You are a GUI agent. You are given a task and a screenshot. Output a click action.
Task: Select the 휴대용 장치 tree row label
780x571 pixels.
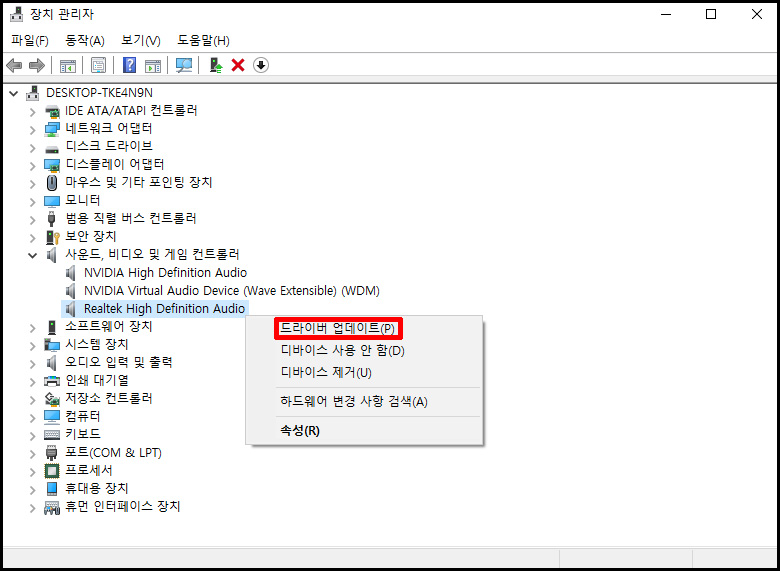[97, 488]
